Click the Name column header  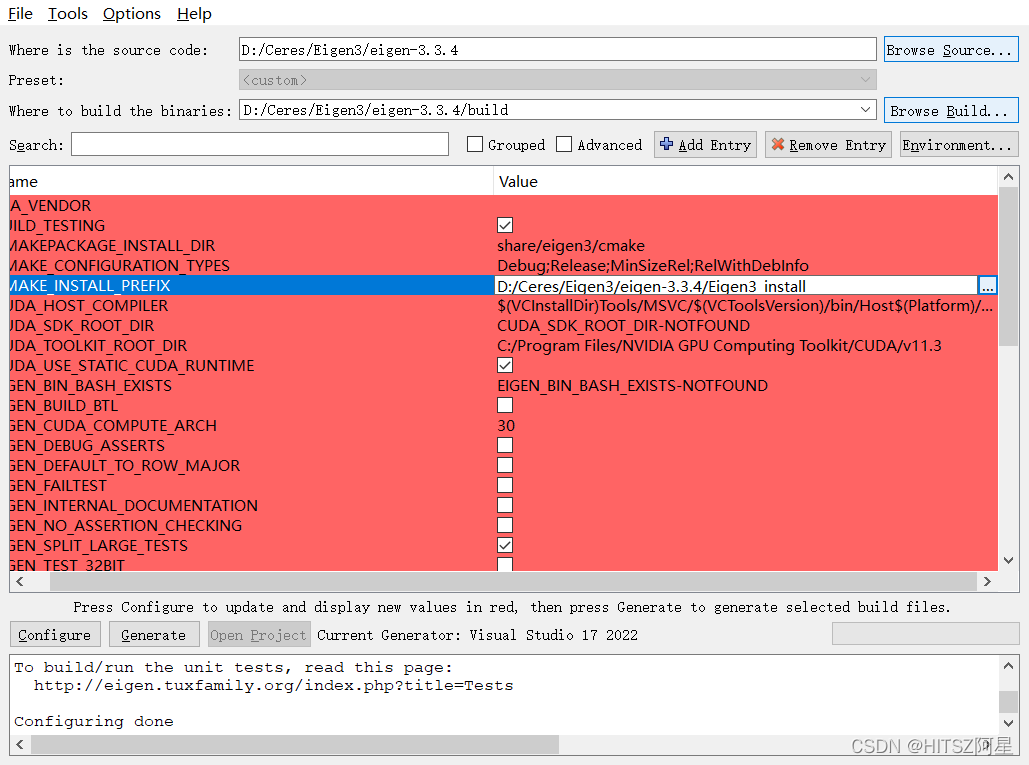coord(251,182)
